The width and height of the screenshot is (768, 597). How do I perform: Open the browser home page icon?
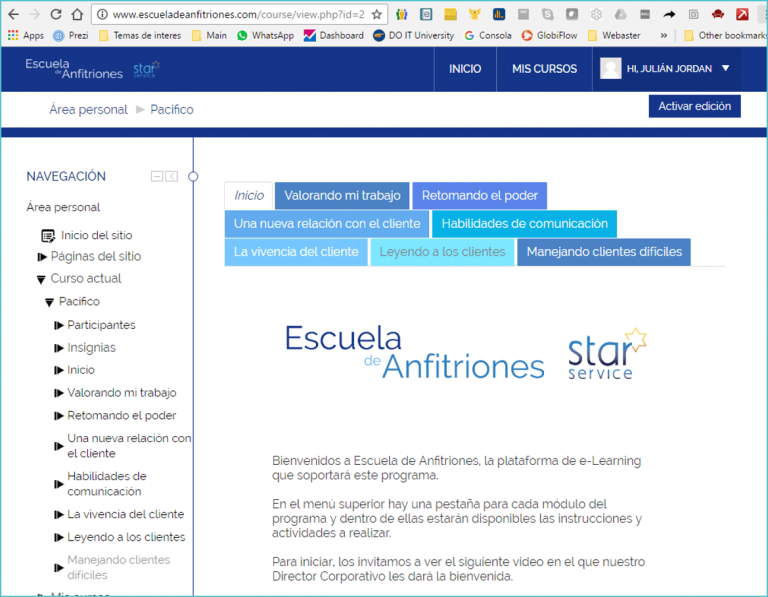click(x=77, y=14)
